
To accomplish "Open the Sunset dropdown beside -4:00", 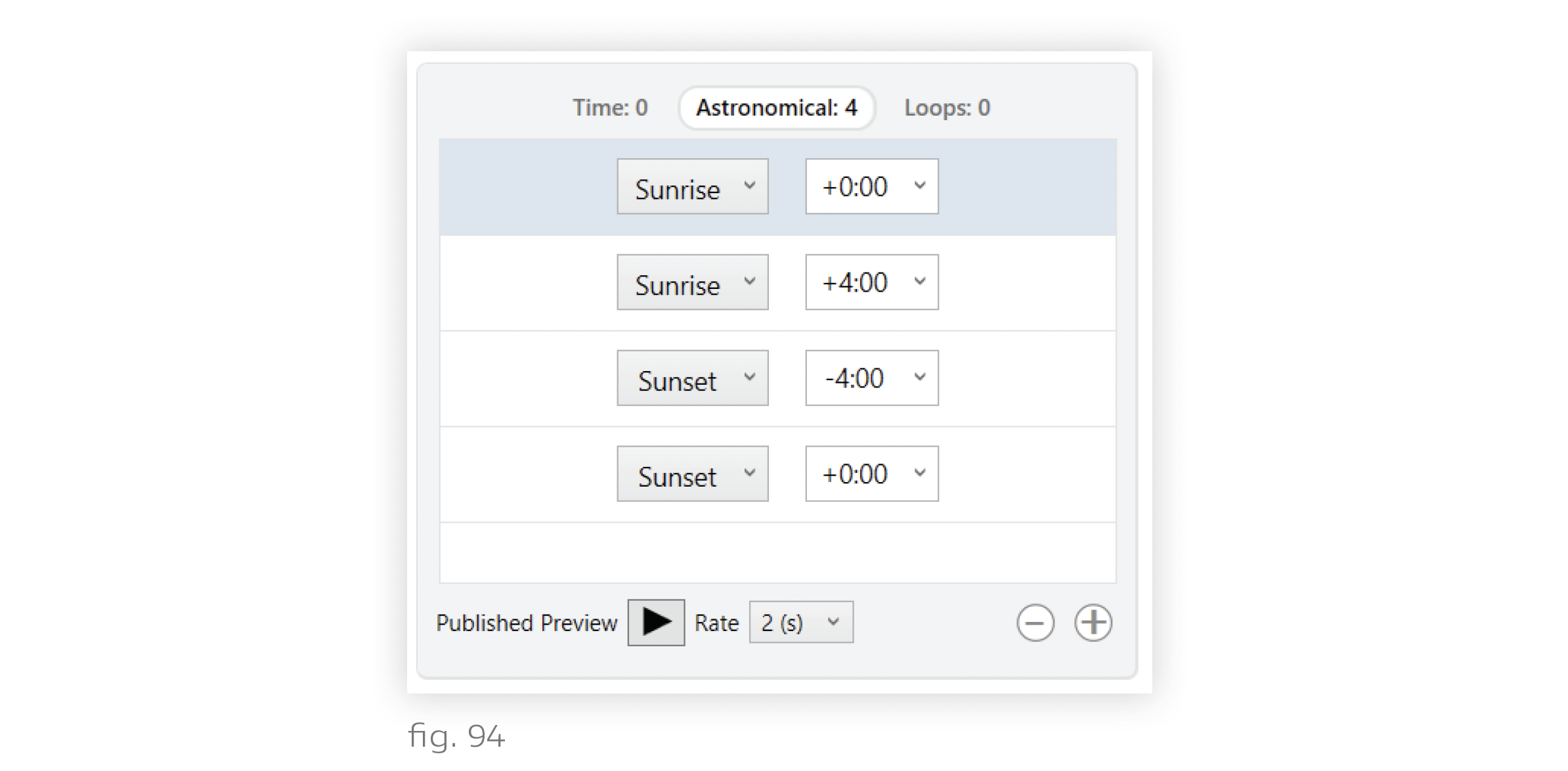I will click(692, 378).
